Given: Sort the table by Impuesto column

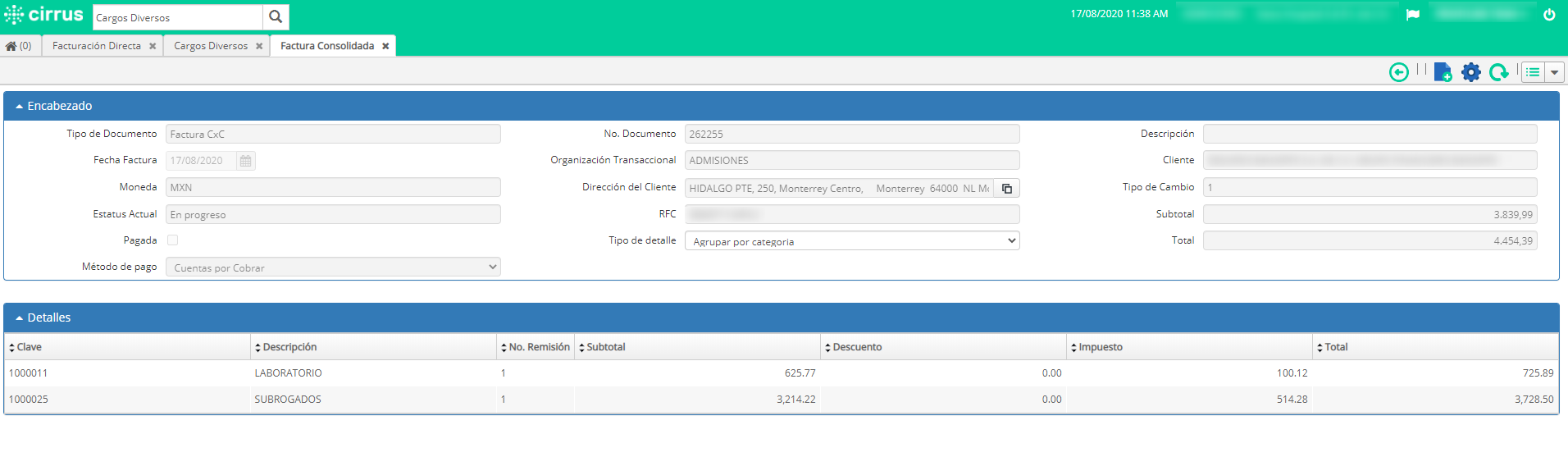Looking at the screenshot, I should point(1100,347).
